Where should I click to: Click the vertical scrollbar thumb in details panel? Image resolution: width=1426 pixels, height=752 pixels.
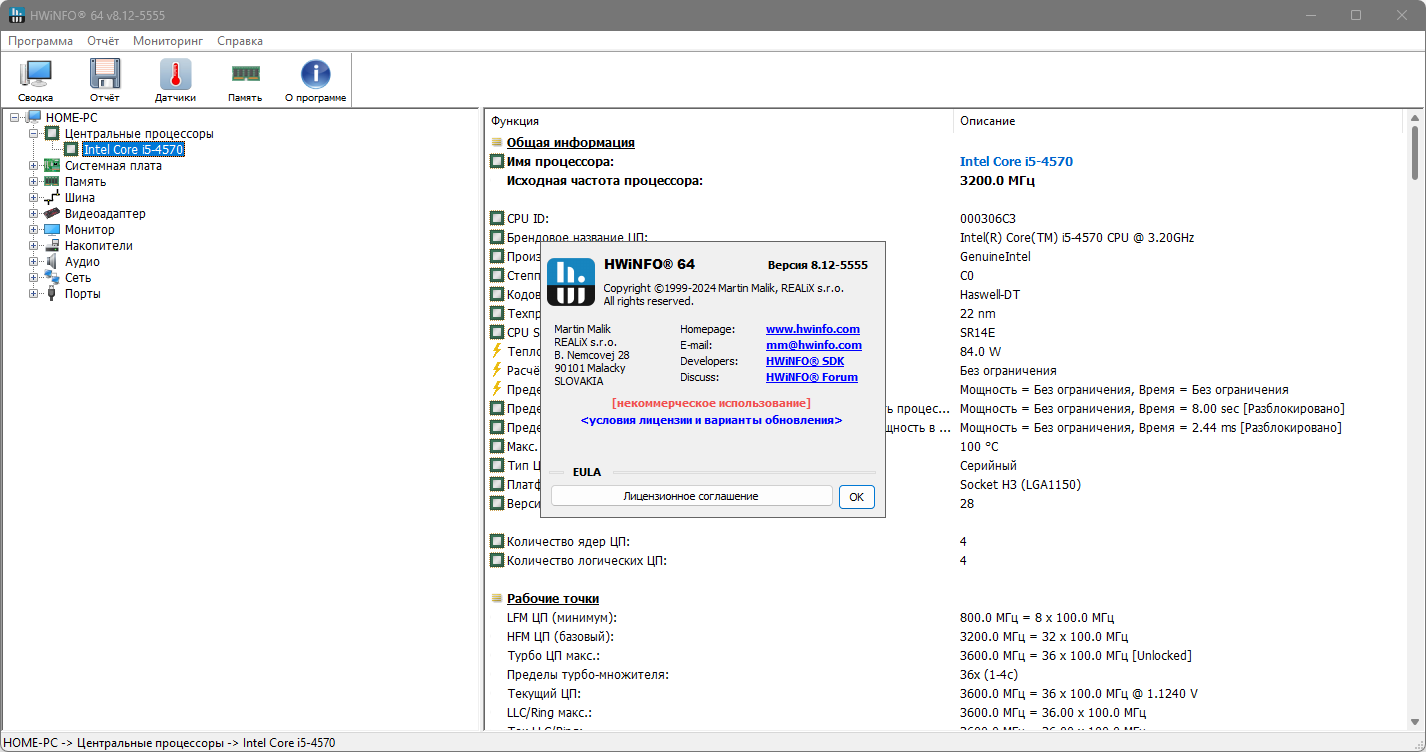(x=1416, y=152)
